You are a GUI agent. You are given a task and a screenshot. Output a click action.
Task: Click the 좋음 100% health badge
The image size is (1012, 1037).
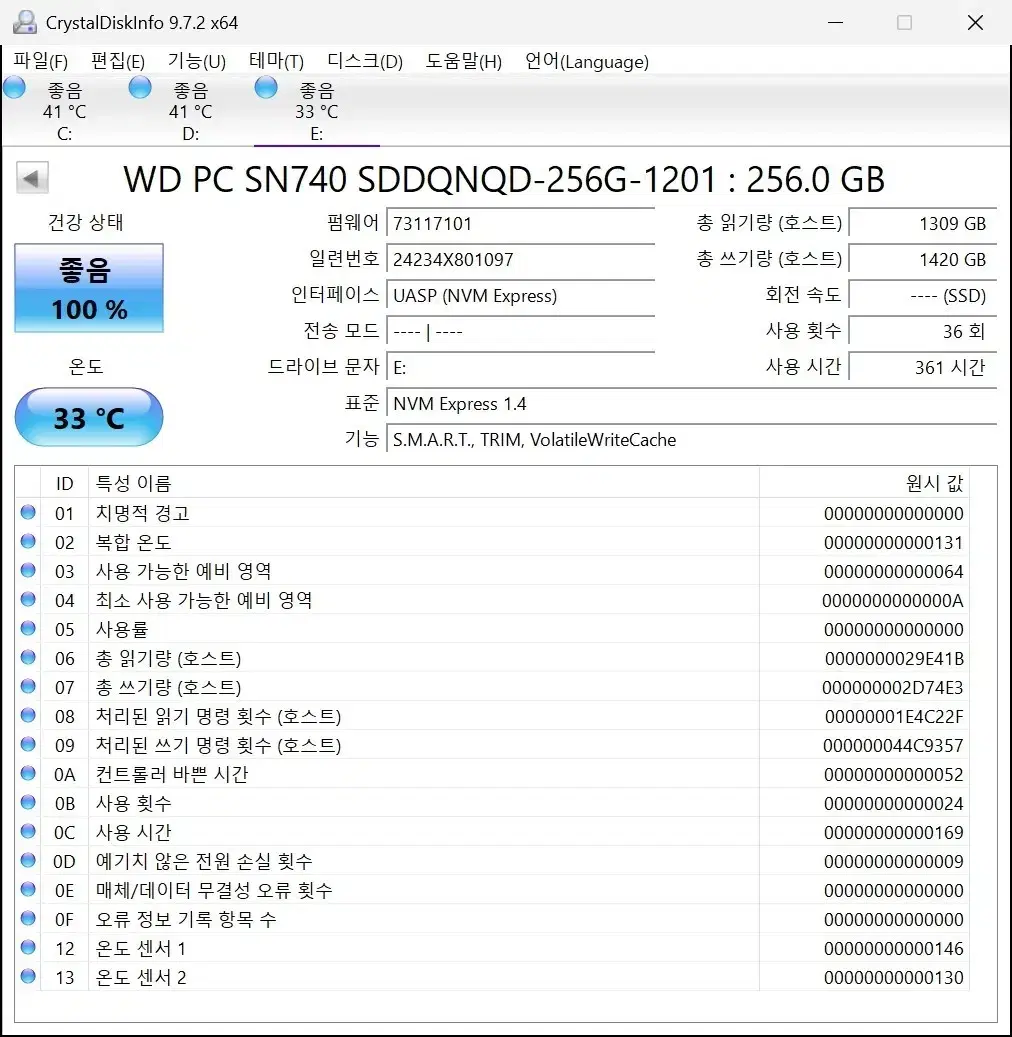click(88, 288)
